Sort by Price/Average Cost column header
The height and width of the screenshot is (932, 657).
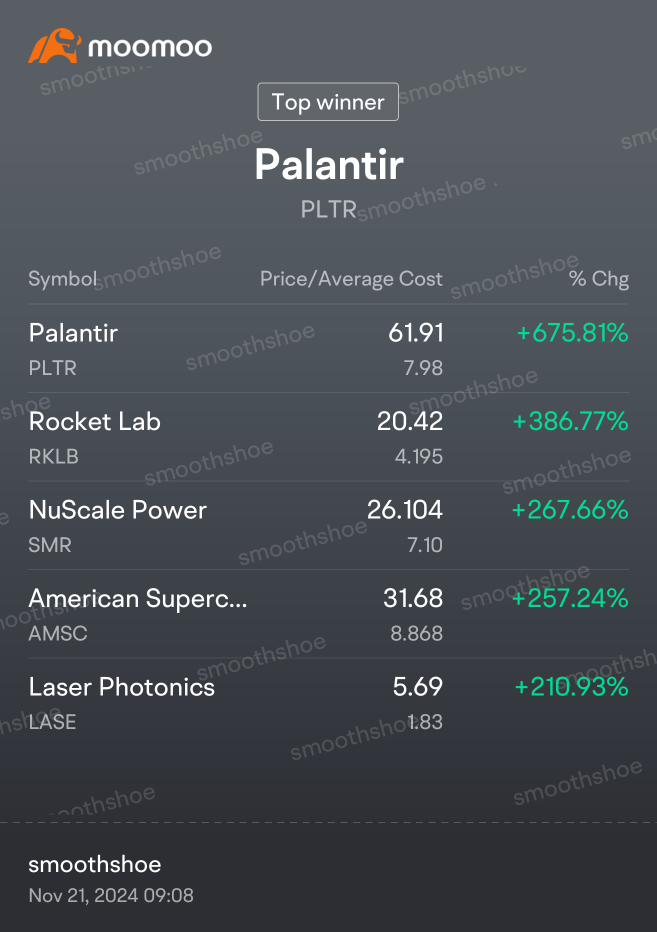(351, 279)
